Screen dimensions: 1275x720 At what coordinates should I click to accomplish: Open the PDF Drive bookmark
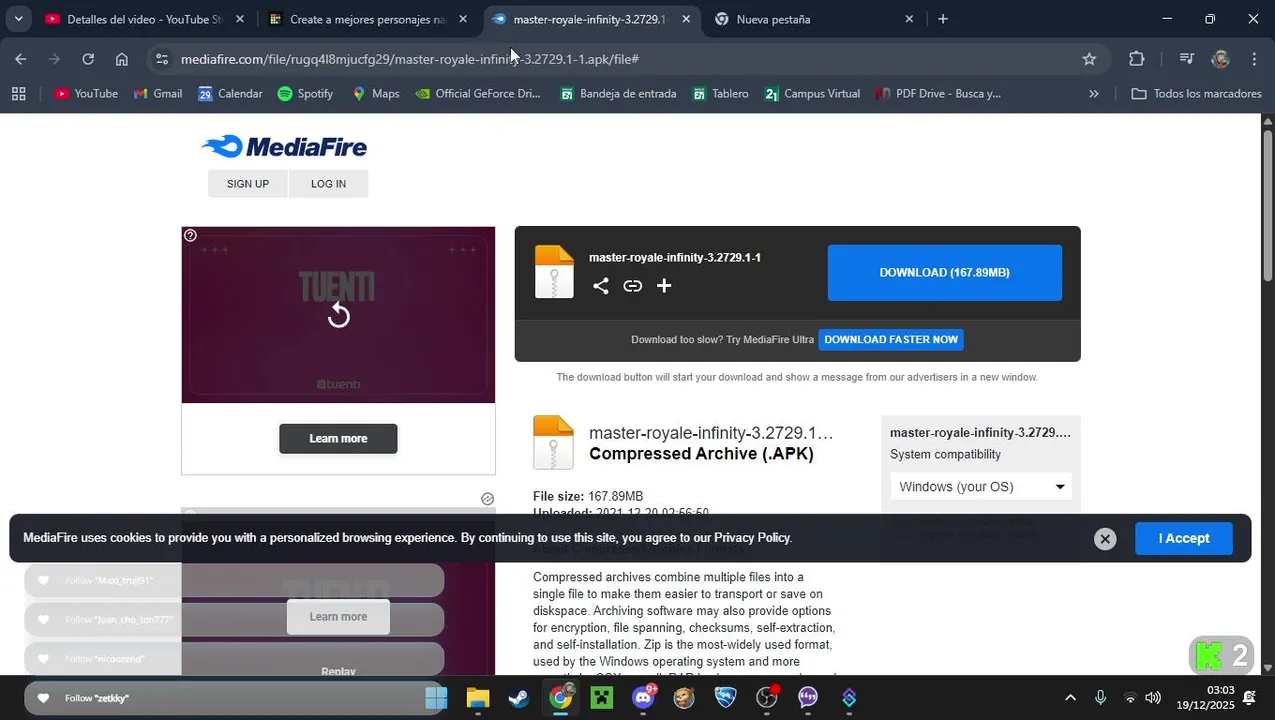pos(938,94)
